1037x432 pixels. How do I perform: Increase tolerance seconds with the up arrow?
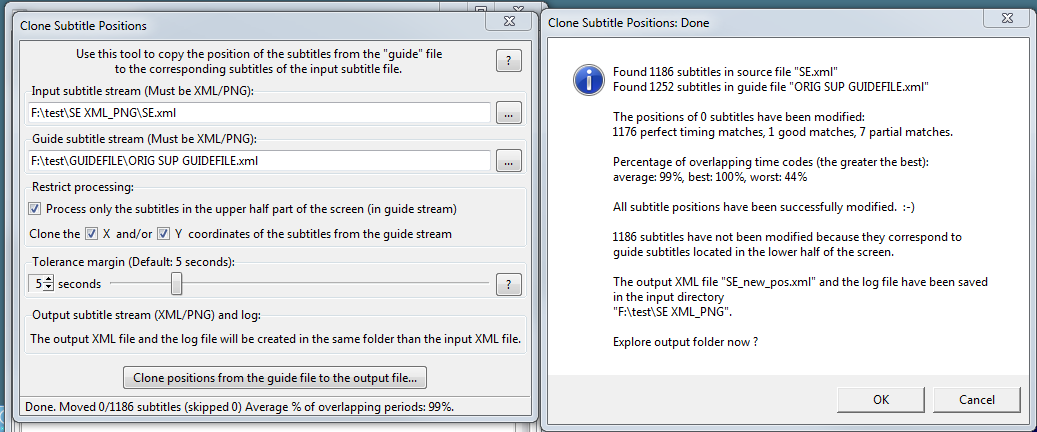(49, 280)
